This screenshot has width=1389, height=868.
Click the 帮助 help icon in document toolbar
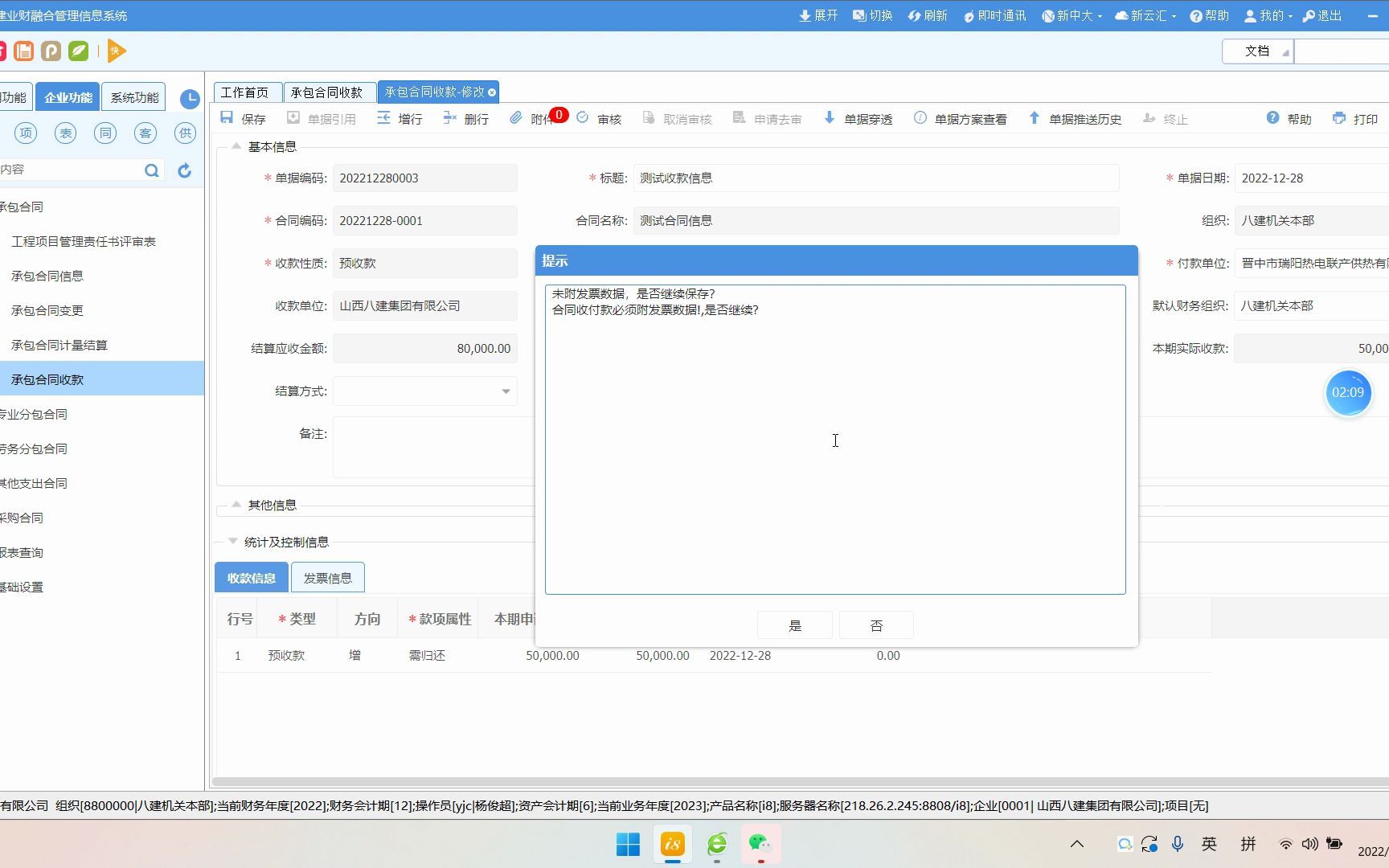point(1272,117)
